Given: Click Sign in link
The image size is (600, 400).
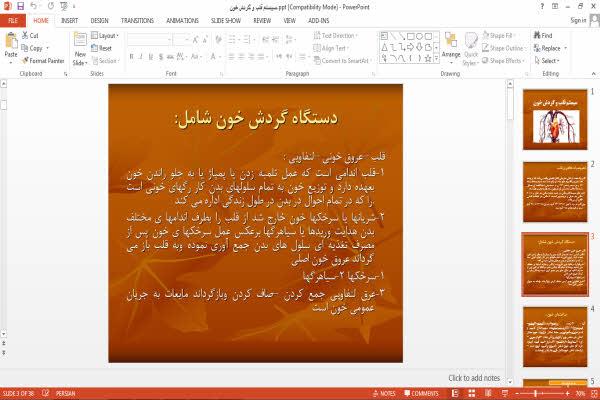Looking at the screenshot, I should pyautogui.click(x=578, y=20).
